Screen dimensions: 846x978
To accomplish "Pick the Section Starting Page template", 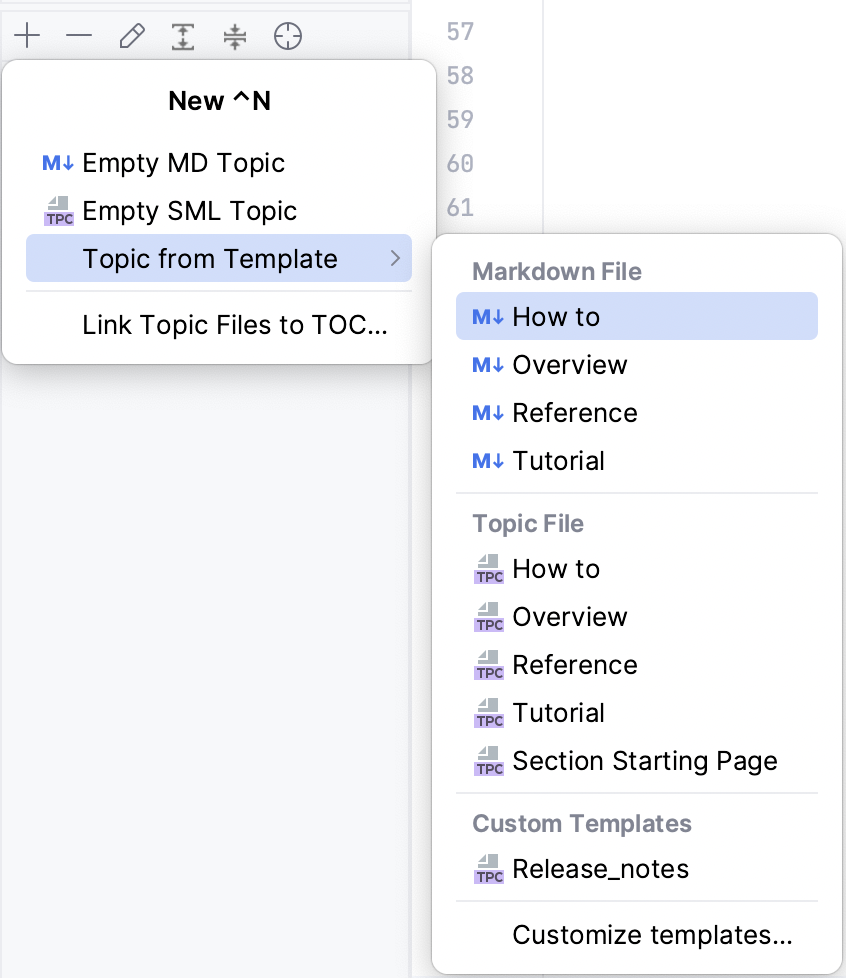I will [645, 761].
